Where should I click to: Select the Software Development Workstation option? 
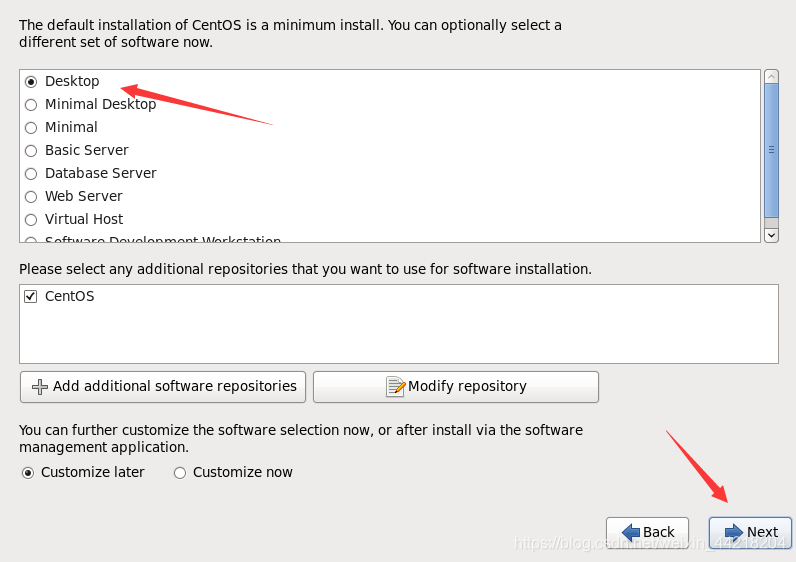(162, 240)
